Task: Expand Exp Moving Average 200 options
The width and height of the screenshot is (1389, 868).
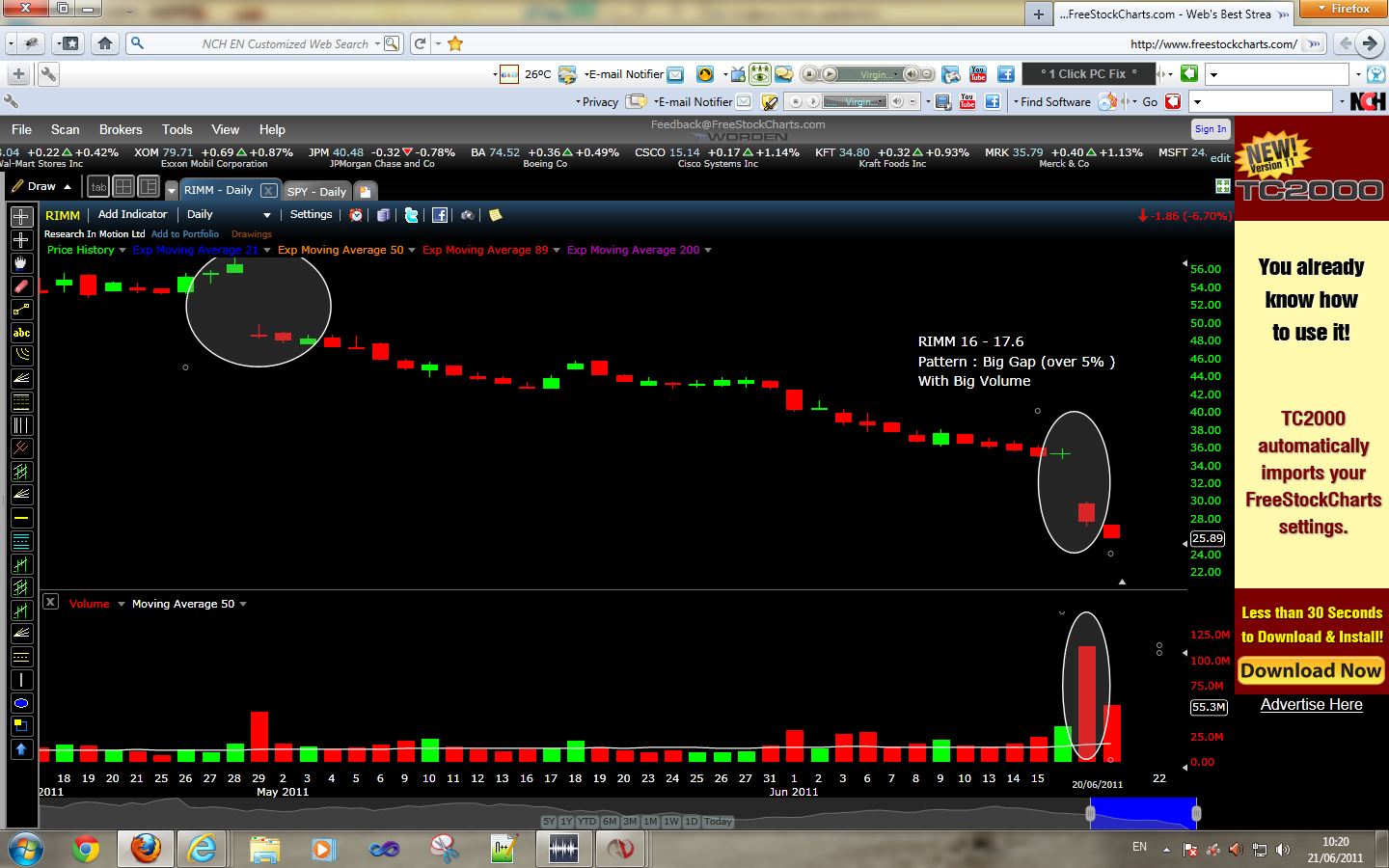Action: [708, 251]
